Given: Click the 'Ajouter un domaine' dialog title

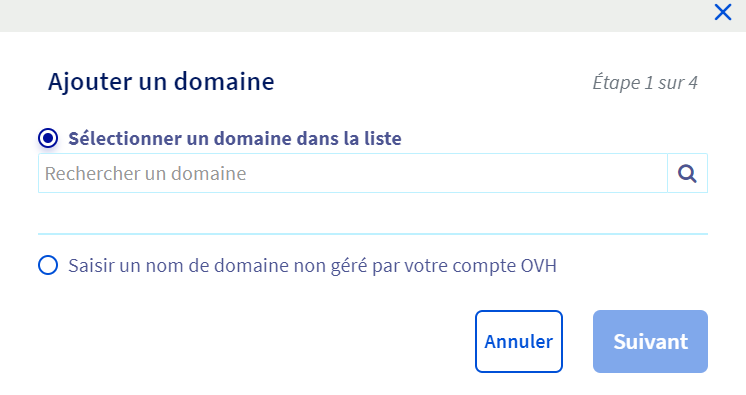Looking at the screenshot, I should [x=161, y=81].
